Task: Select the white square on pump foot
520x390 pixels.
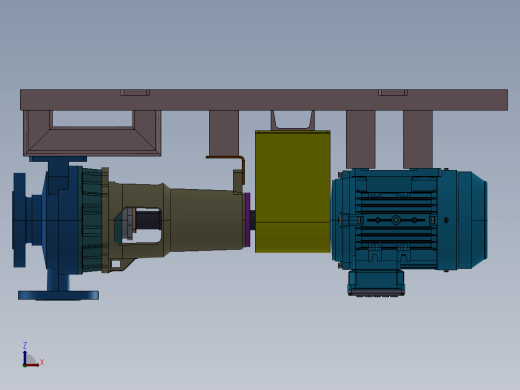Action: click(x=116, y=264)
